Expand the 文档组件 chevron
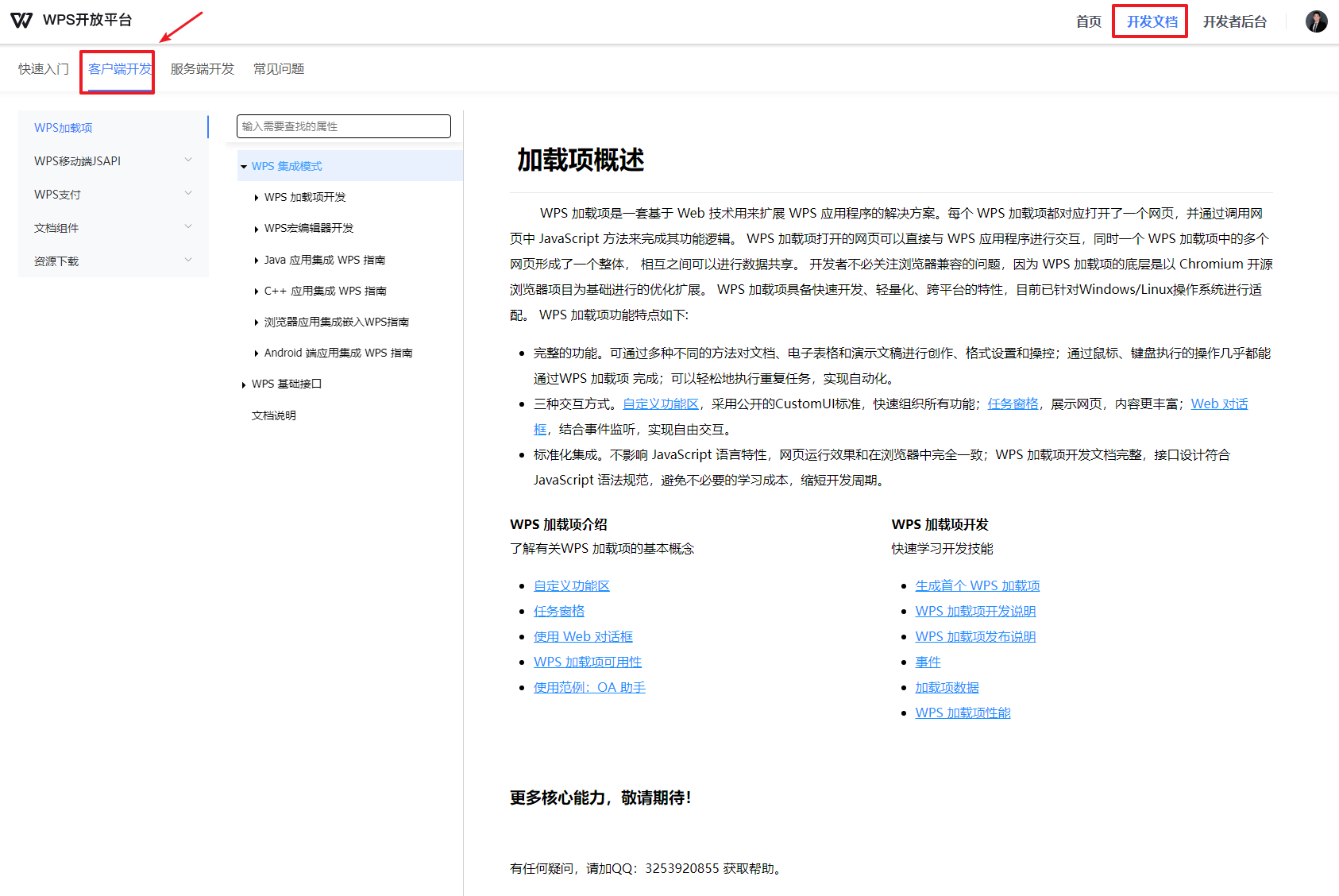Viewport: 1339px width, 896px height. [188, 226]
